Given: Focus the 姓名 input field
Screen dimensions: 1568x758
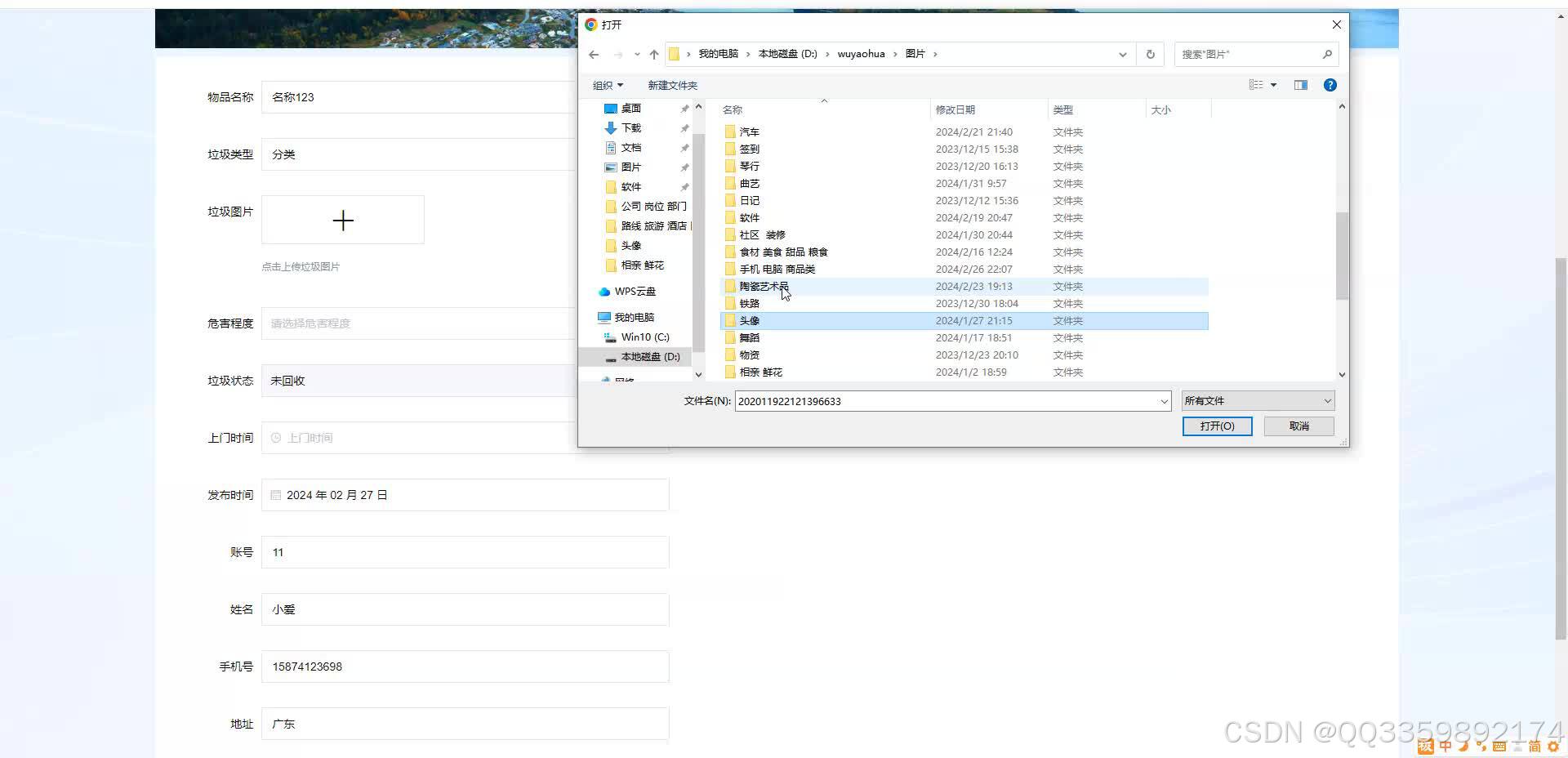Looking at the screenshot, I should 465,609.
